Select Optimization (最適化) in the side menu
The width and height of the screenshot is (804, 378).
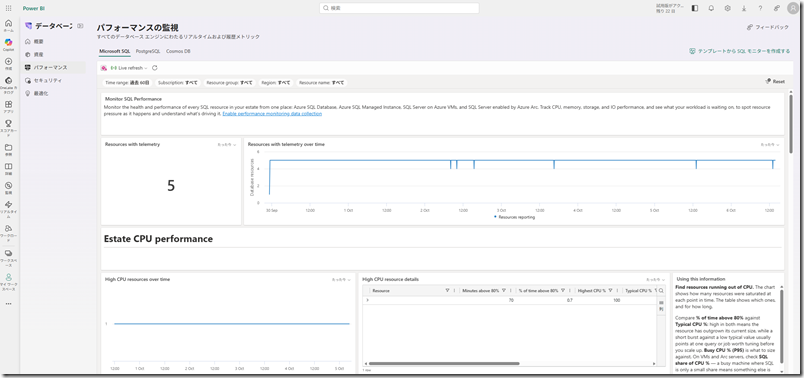coord(53,93)
